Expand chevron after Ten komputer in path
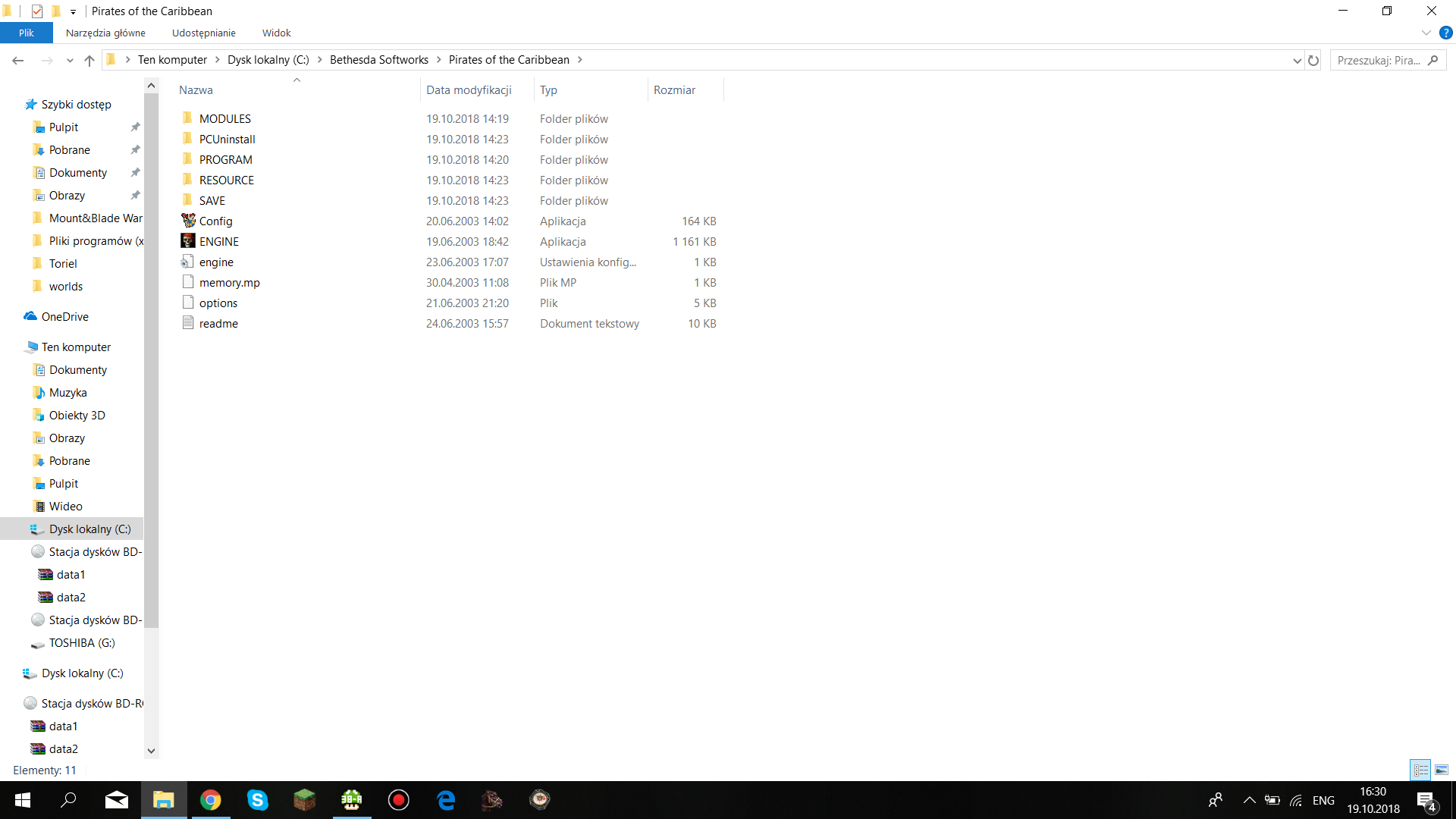Screen dimensions: 1456x819 pyautogui.click(x=218, y=60)
